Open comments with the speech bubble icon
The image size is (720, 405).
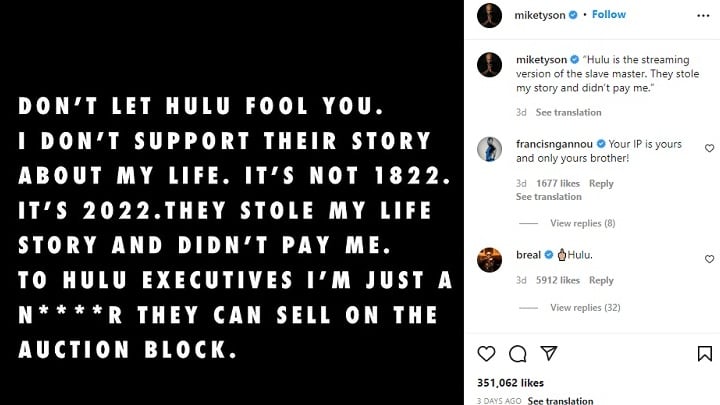pos(517,354)
